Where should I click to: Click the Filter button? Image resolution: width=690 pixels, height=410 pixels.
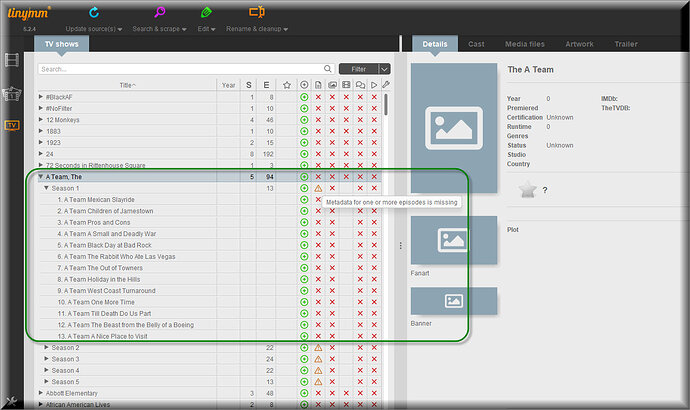click(359, 69)
